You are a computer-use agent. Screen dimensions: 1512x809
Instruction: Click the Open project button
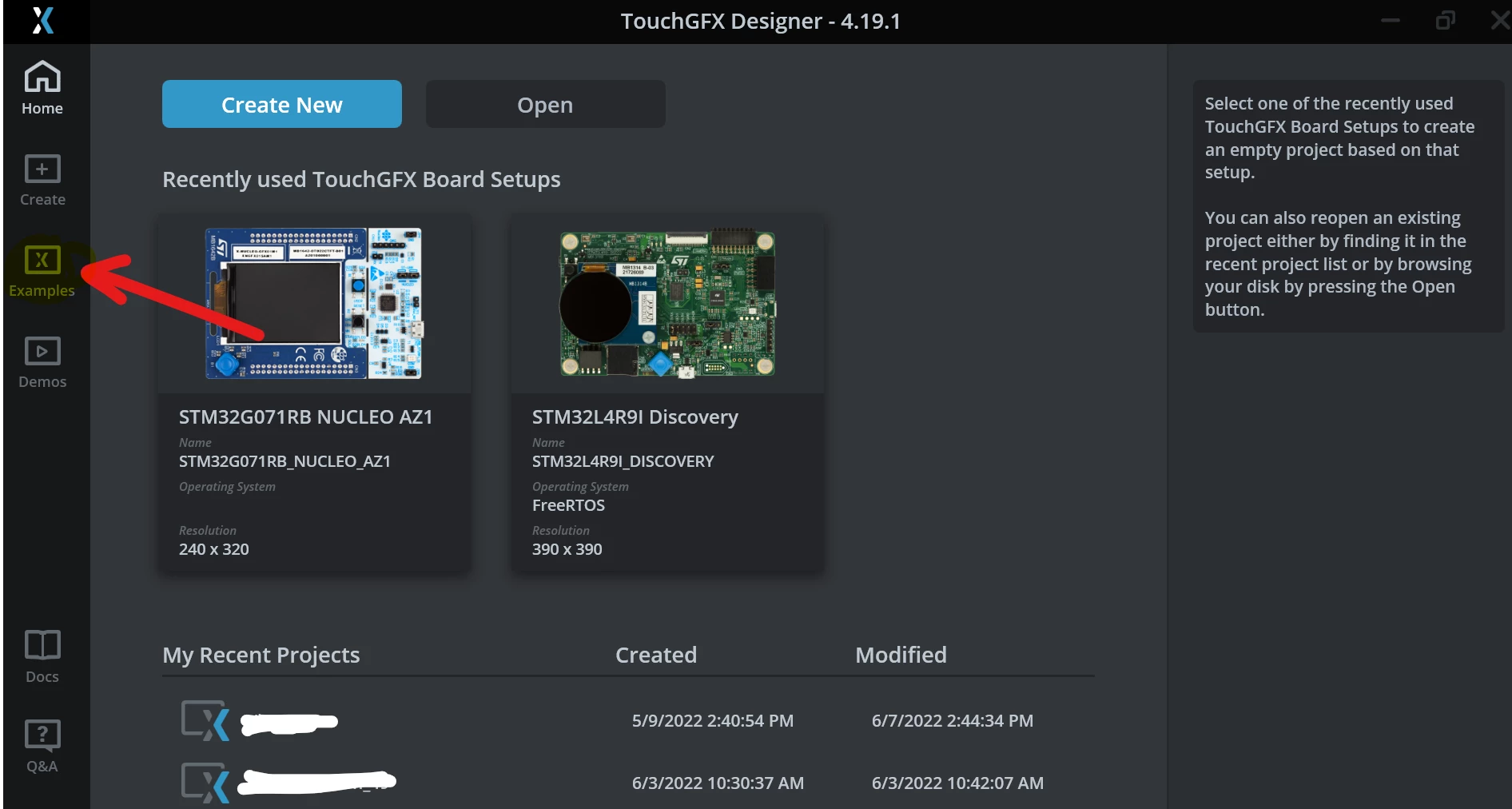(546, 104)
